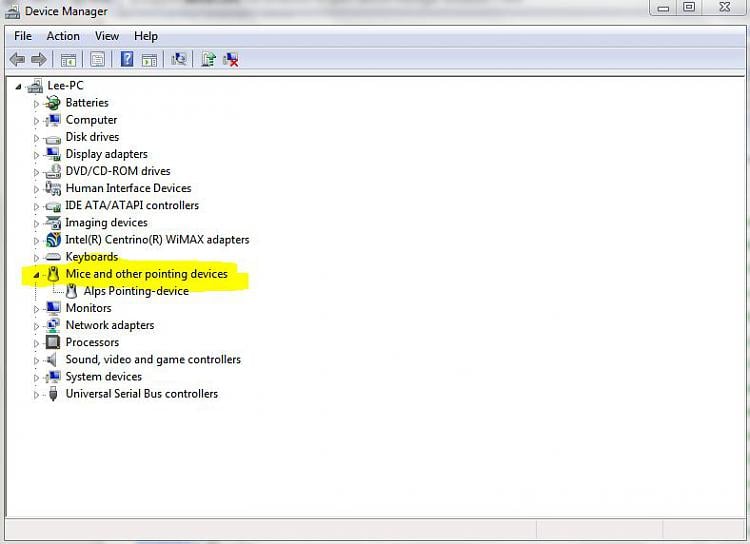Image resolution: width=750 pixels, height=544 pixels.
Task: Open the Action menu
Action: pos(63,36)
